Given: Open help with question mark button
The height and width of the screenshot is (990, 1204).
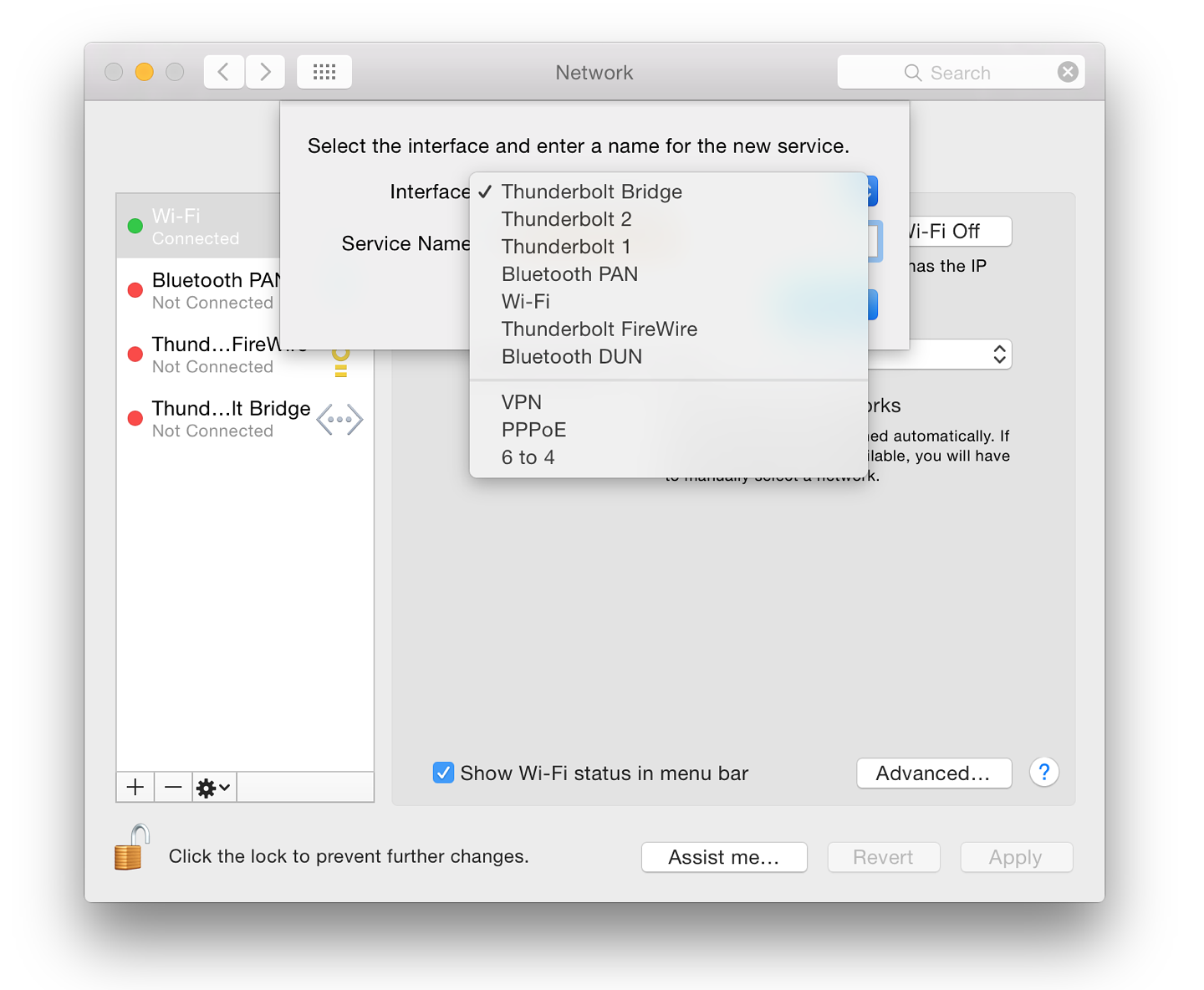Looking at the screenshot, I should [x=1044, y=772].
